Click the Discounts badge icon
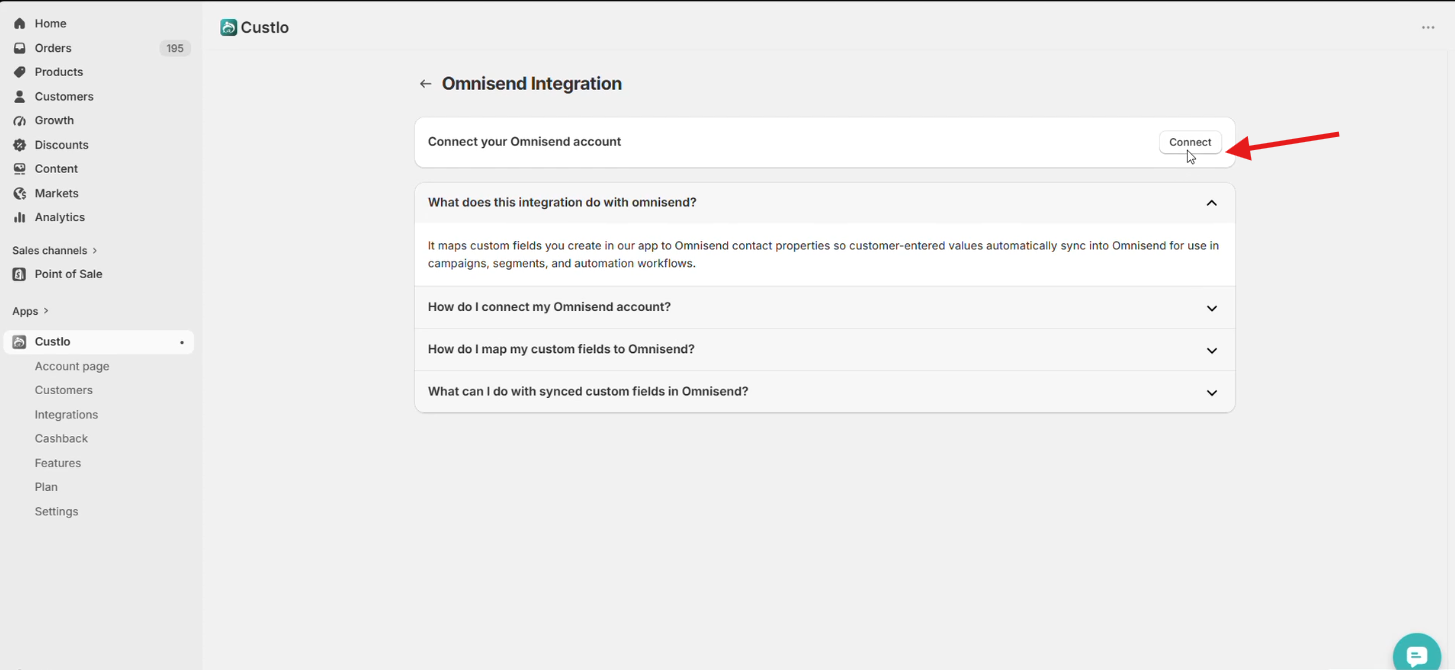The image size is (1455, 670). (19, 145)
